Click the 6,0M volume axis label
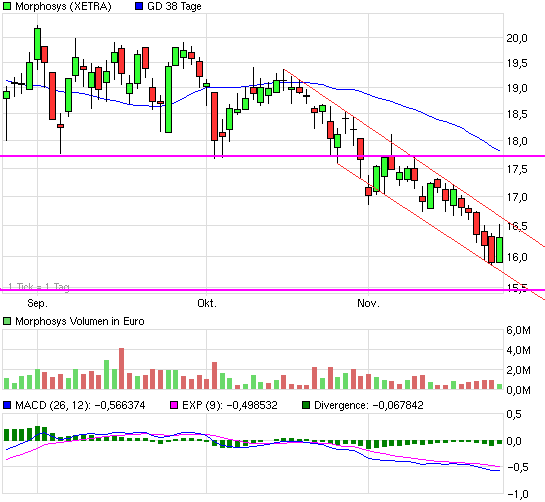 (x=519, y=330)
